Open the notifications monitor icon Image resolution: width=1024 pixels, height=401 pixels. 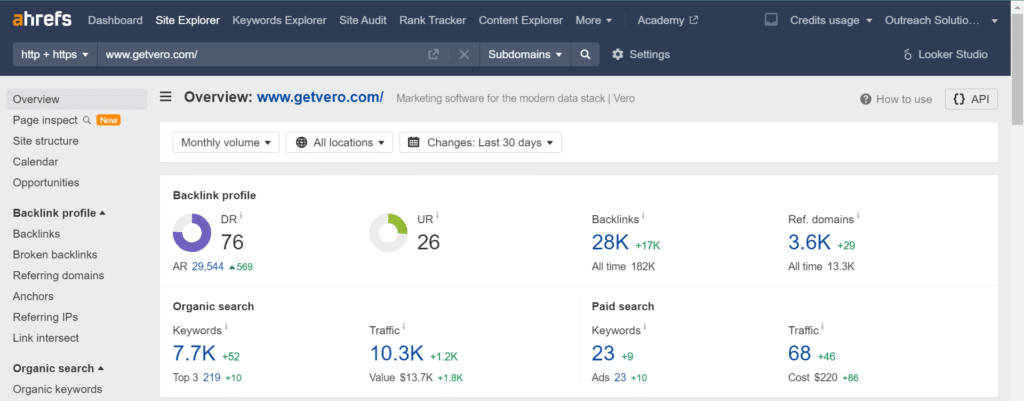[771, 20]
